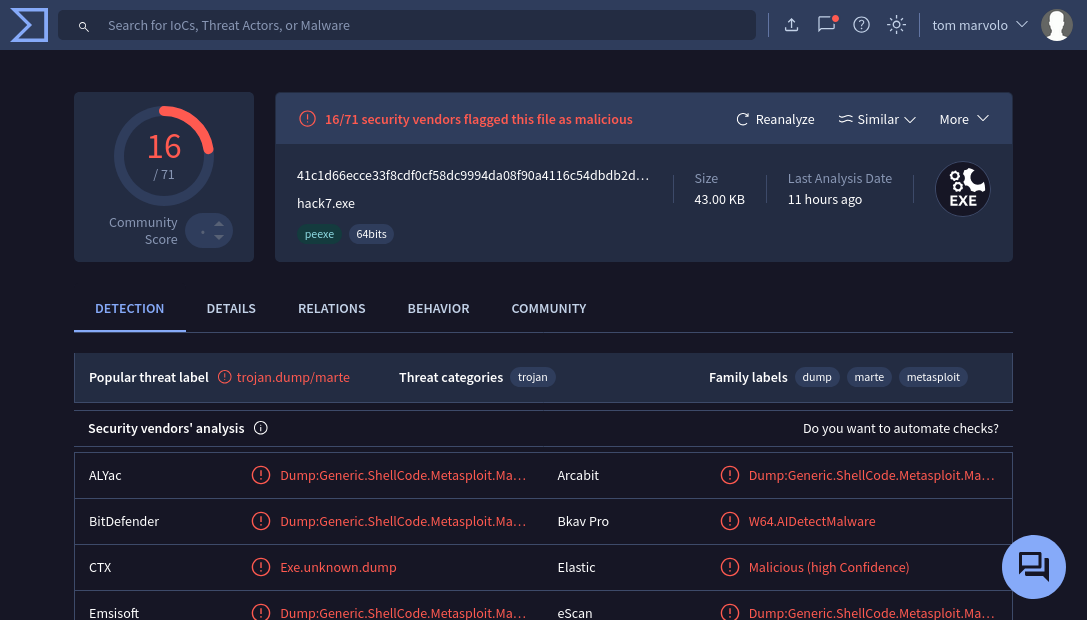Click the 11 hours ago analysis date
The height and width of the screenshot is (620, 1087).
click(x=825, y=200)
